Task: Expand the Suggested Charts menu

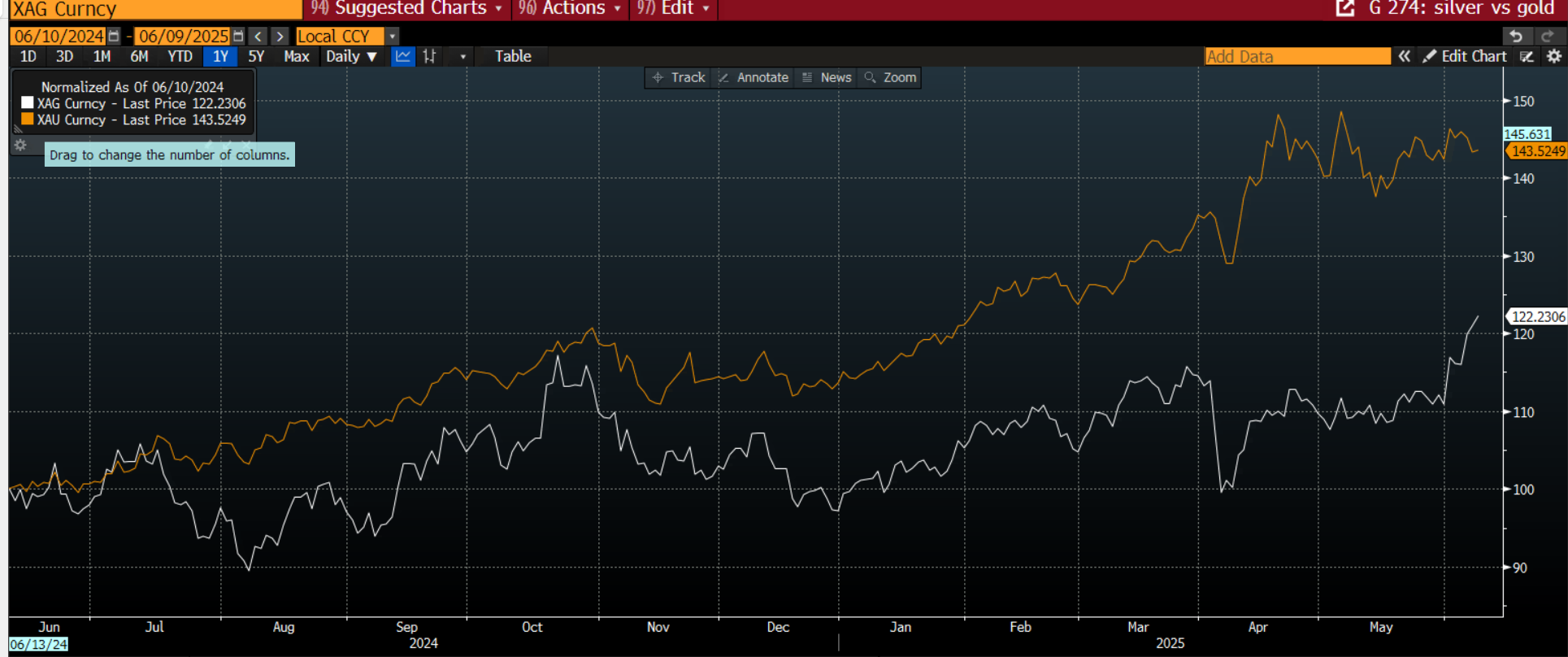Action: click(408, 9)
